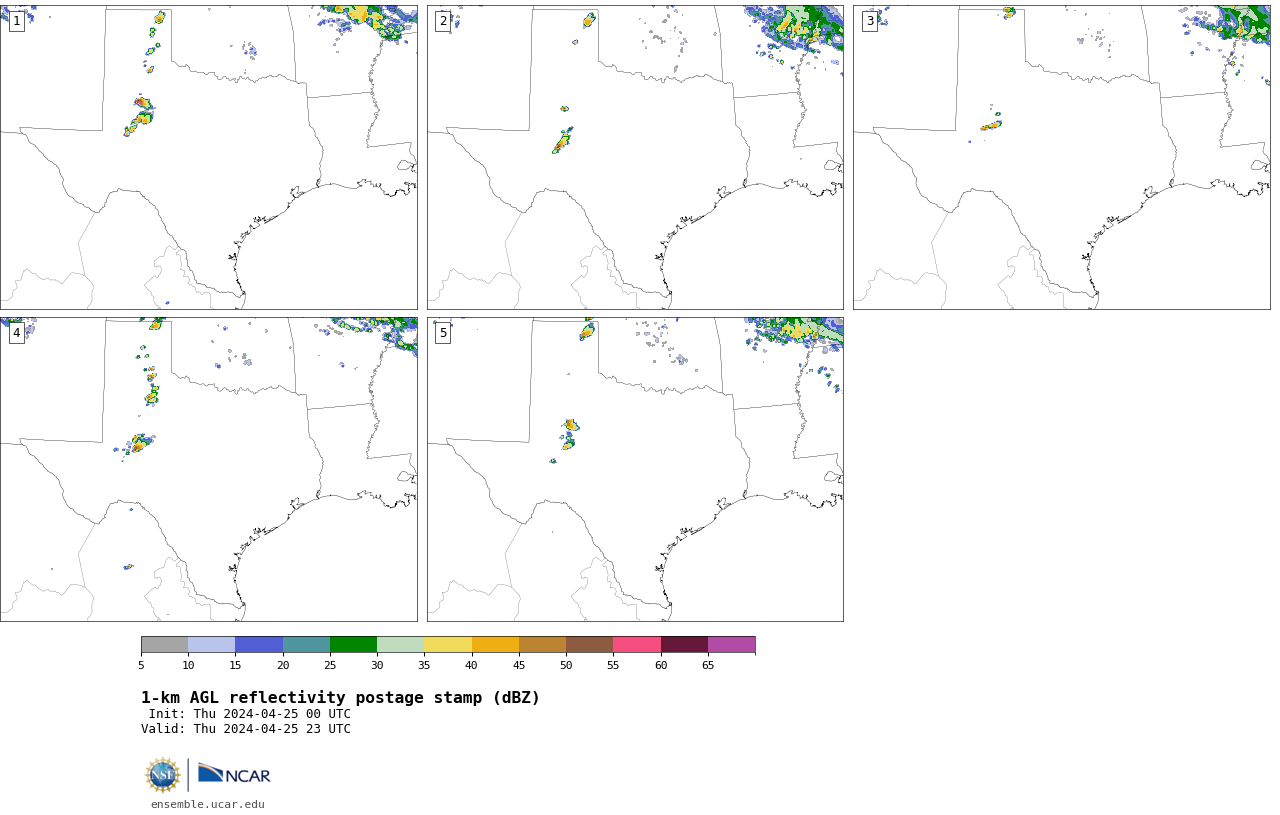The image size is (1280, 815).
Task: Click the number 1 panel label
Action: coord(16,21)
